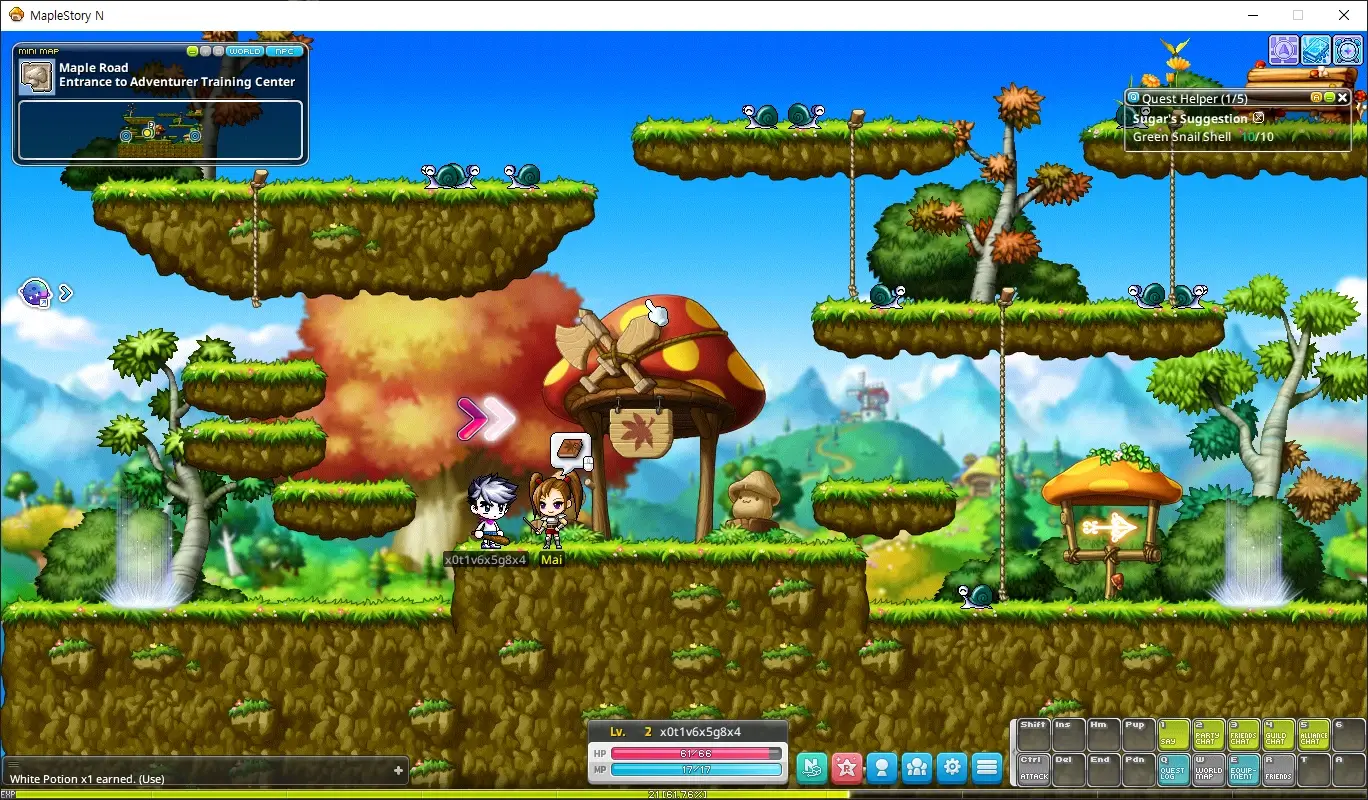
Task: Toggle the NPC list button in Mini Map
Action: click(x=286, y=51)
